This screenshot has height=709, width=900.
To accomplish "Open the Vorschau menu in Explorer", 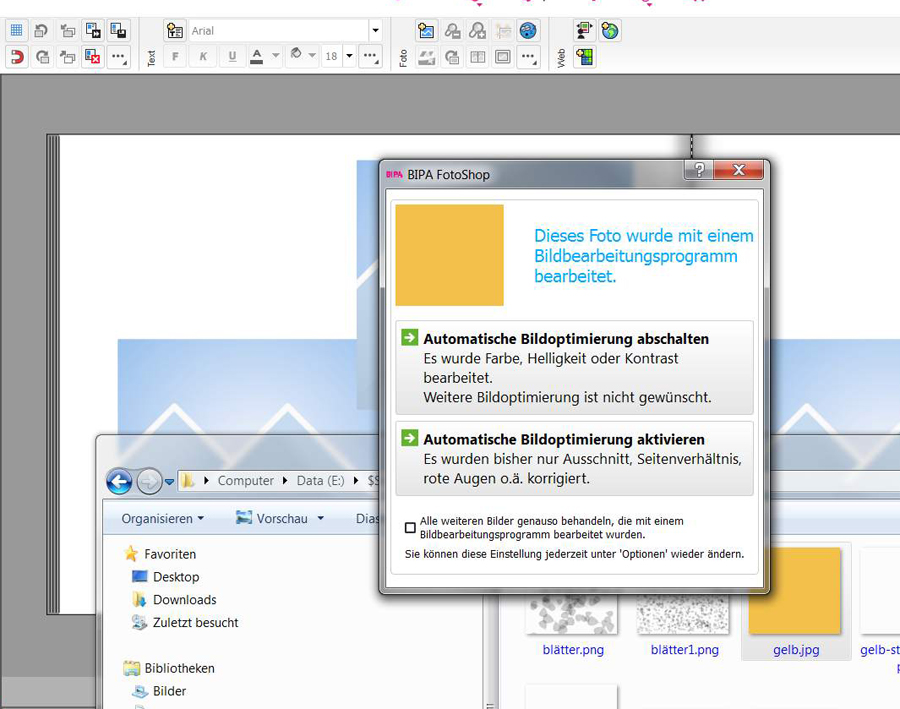I will click(280, 518).
